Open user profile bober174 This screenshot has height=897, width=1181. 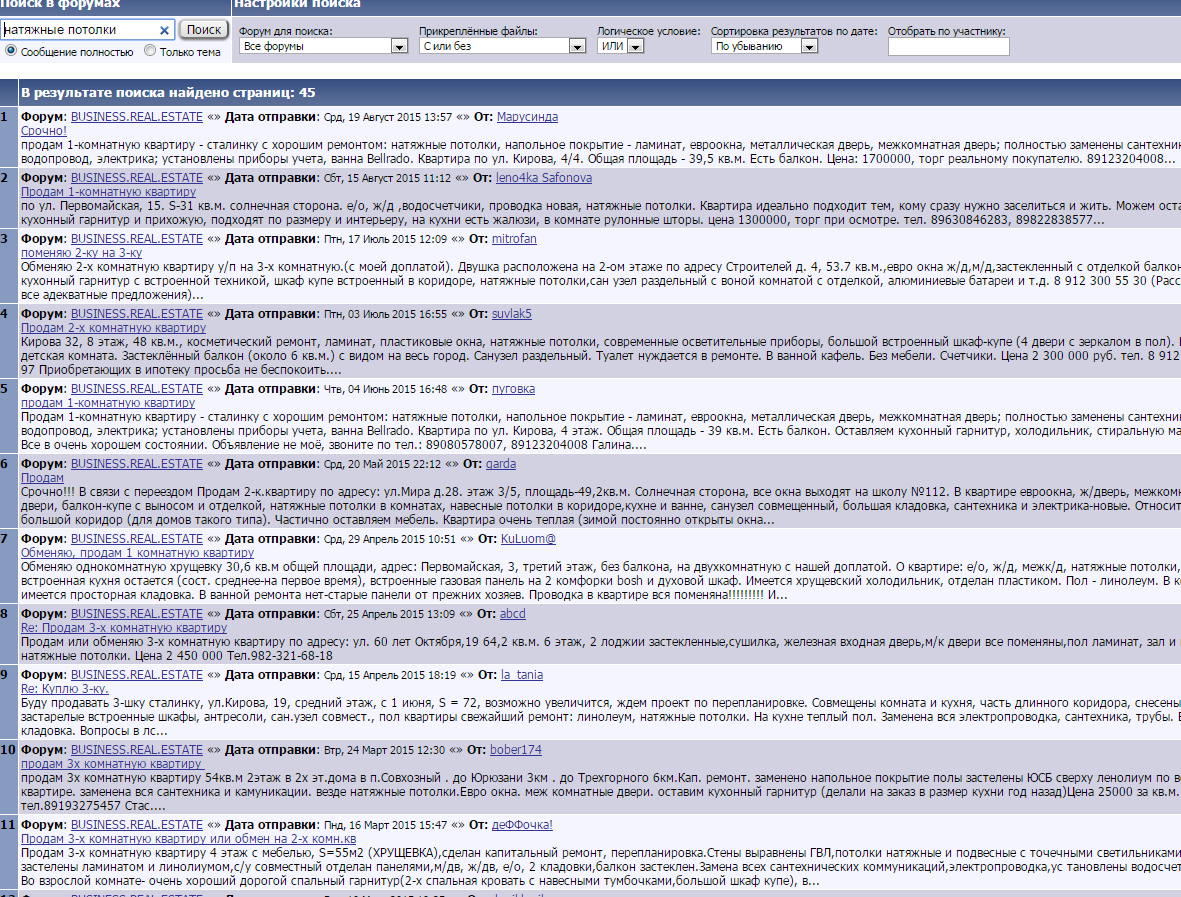pos(515,749)
